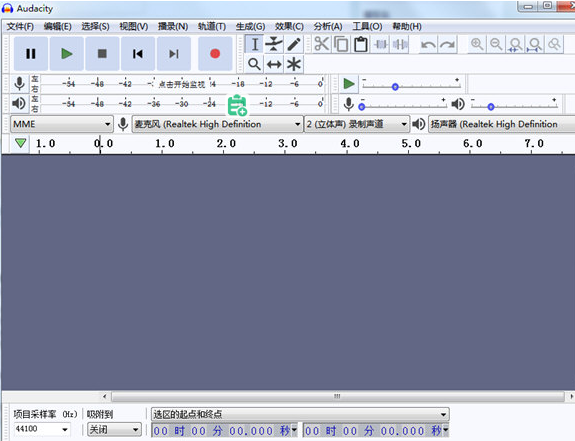Open the 分析(A) menu
575x441 pixels.
328,26
